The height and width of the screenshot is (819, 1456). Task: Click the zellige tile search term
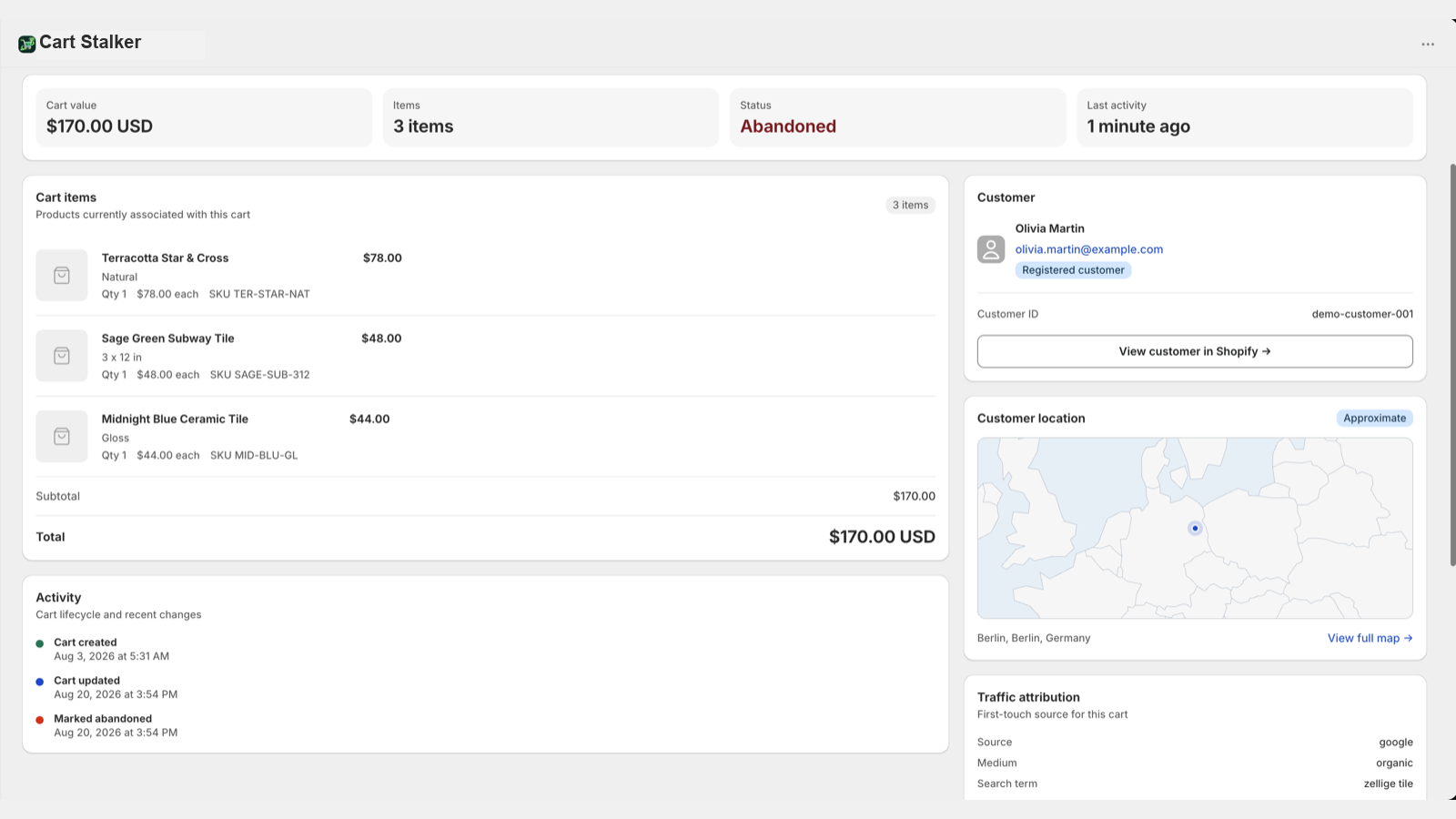[1388, 784]
